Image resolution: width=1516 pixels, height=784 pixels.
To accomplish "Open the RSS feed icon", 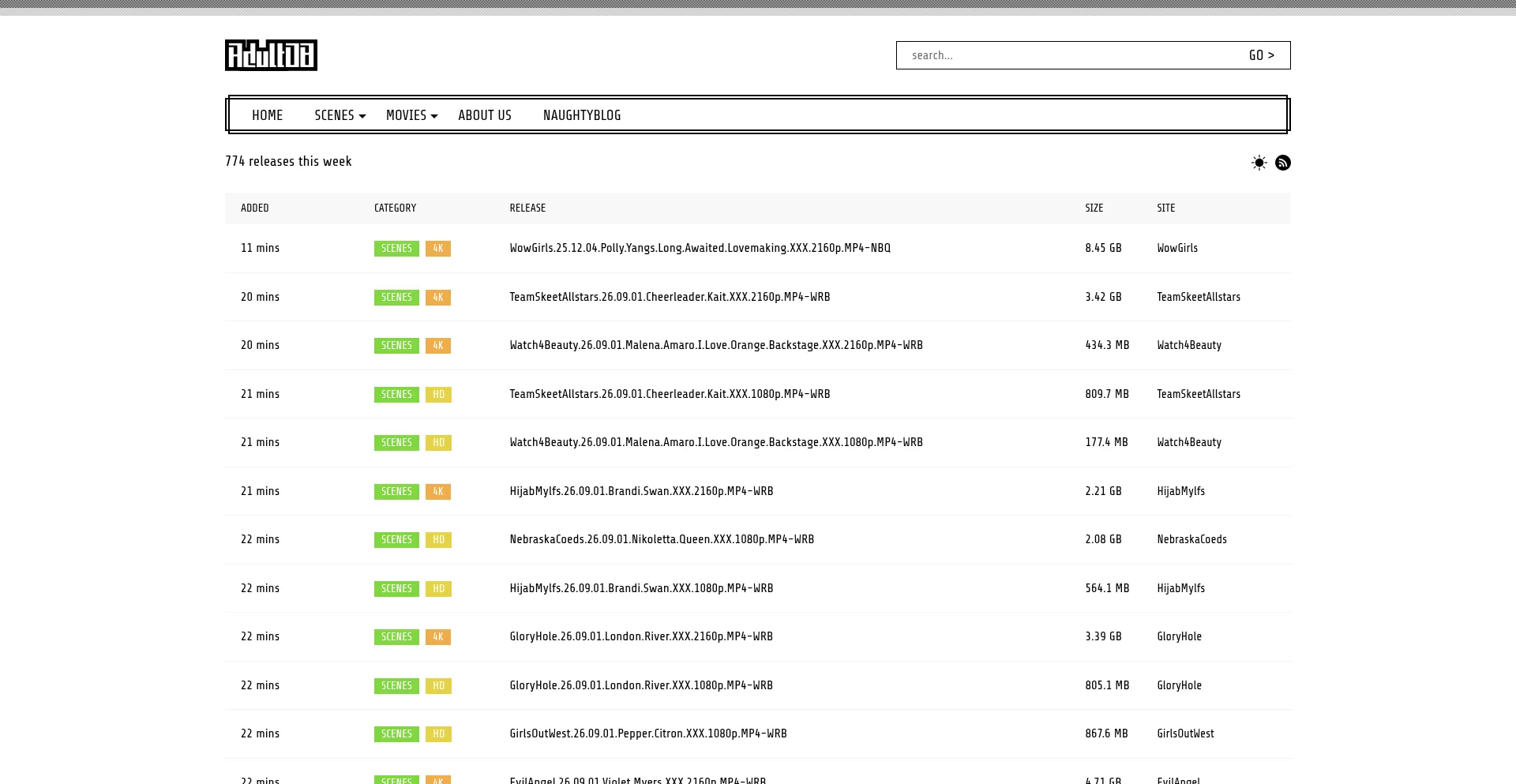I will tap(1283, 163).
